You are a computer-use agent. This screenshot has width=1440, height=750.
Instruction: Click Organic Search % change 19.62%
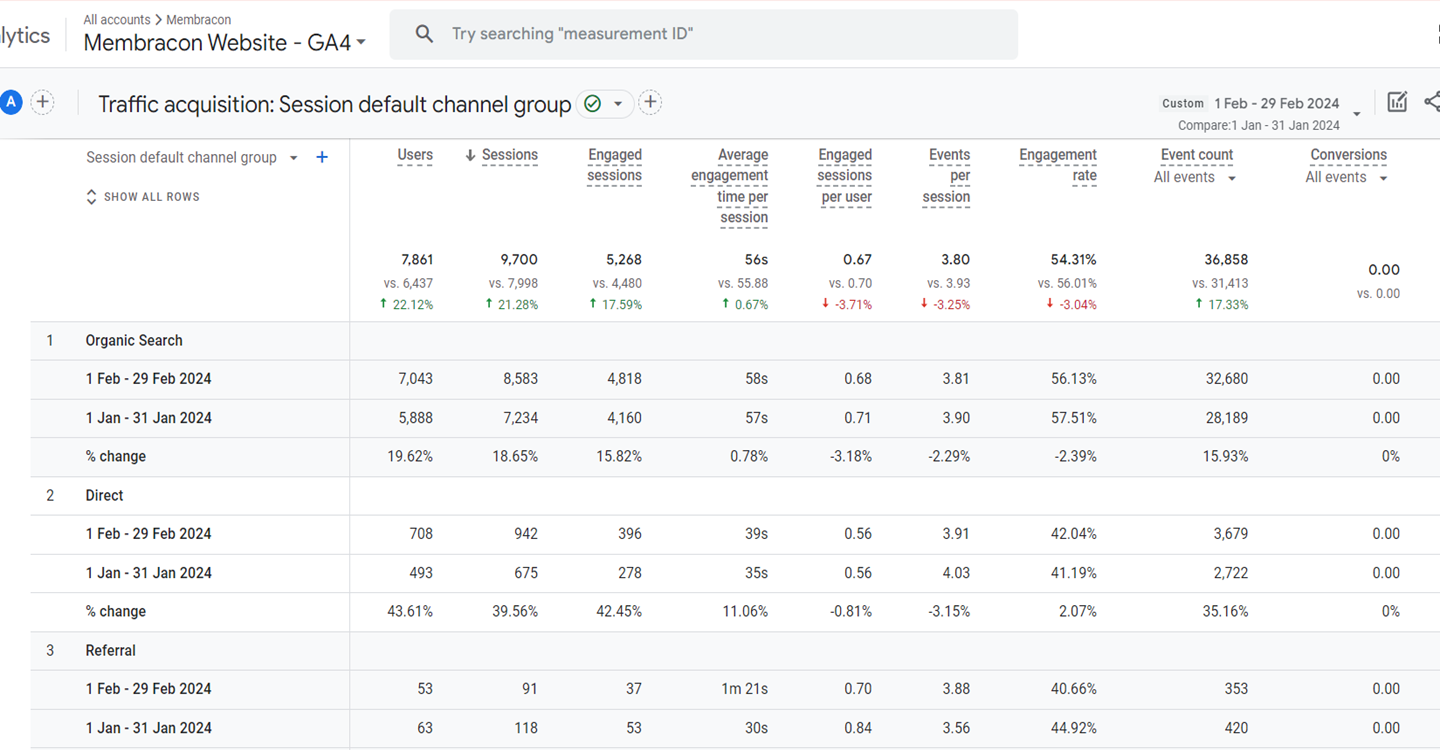tap(410, 456)
